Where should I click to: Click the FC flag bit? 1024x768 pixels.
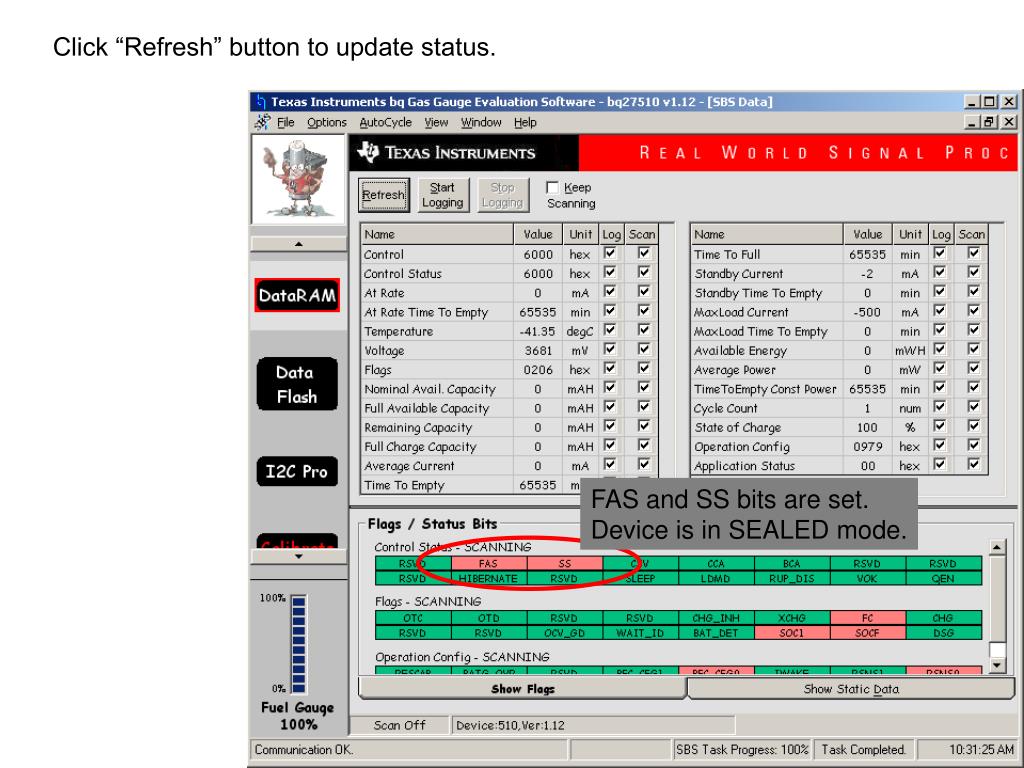coord(867,618)
